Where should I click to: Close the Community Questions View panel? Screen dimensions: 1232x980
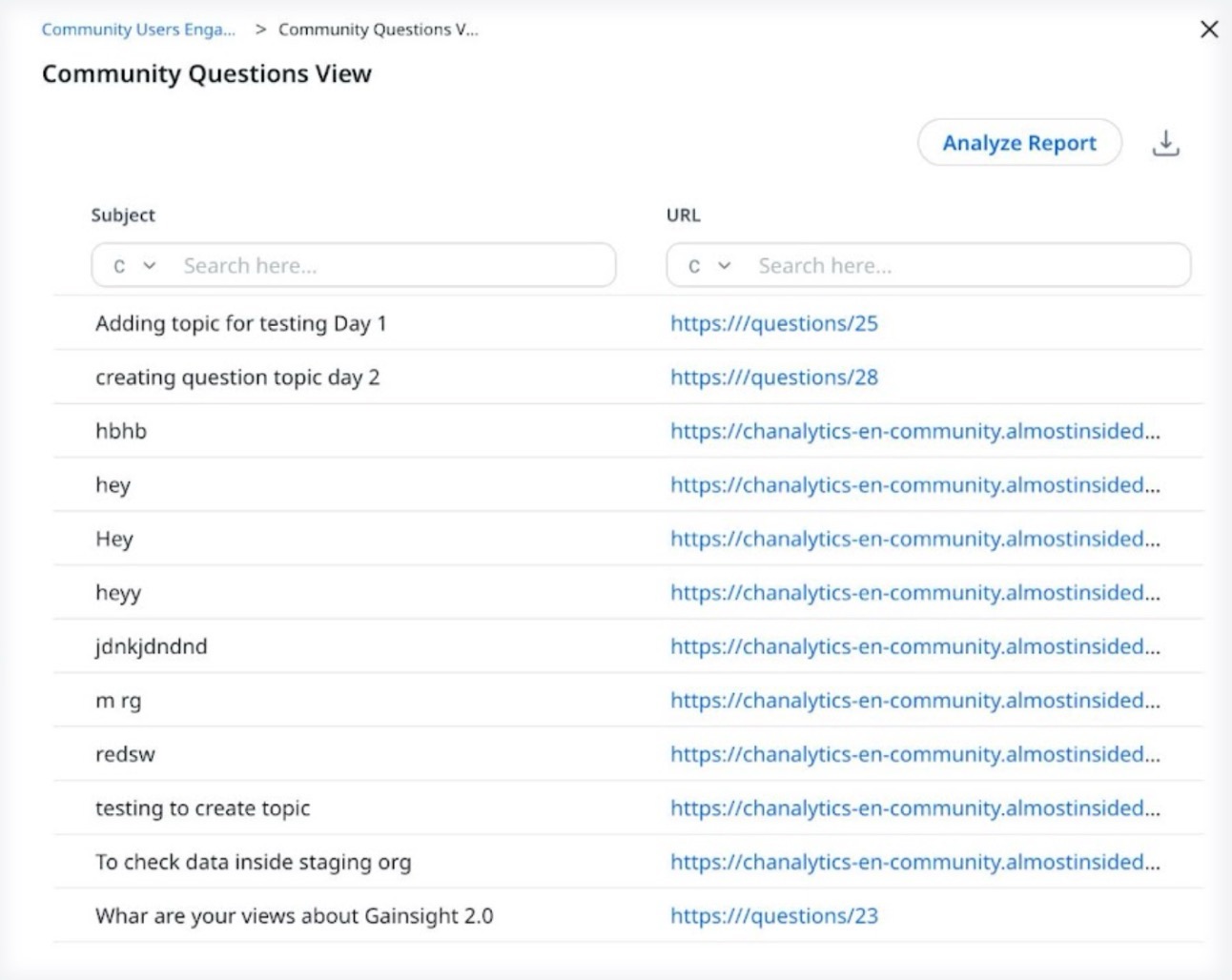[x=1209, y=29]
